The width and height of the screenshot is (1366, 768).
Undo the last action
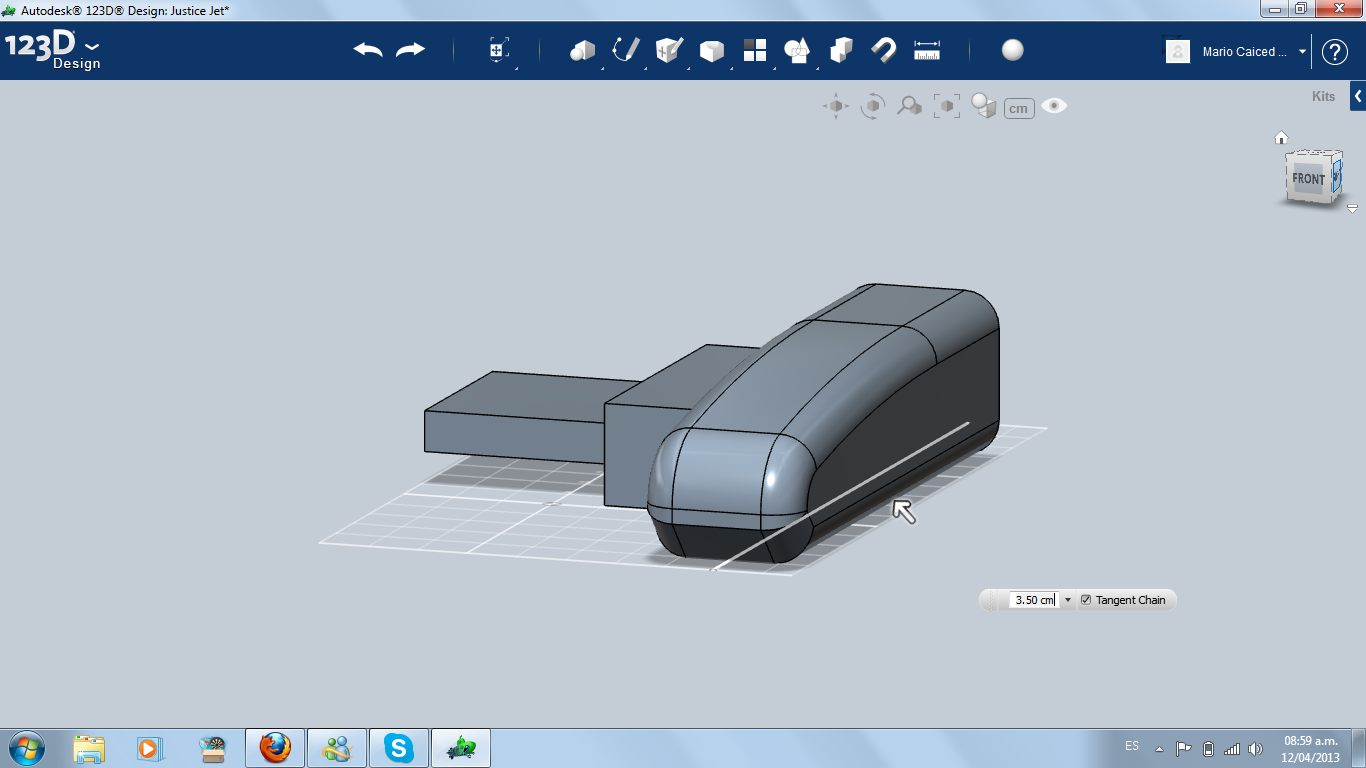[x=368, y=50]
